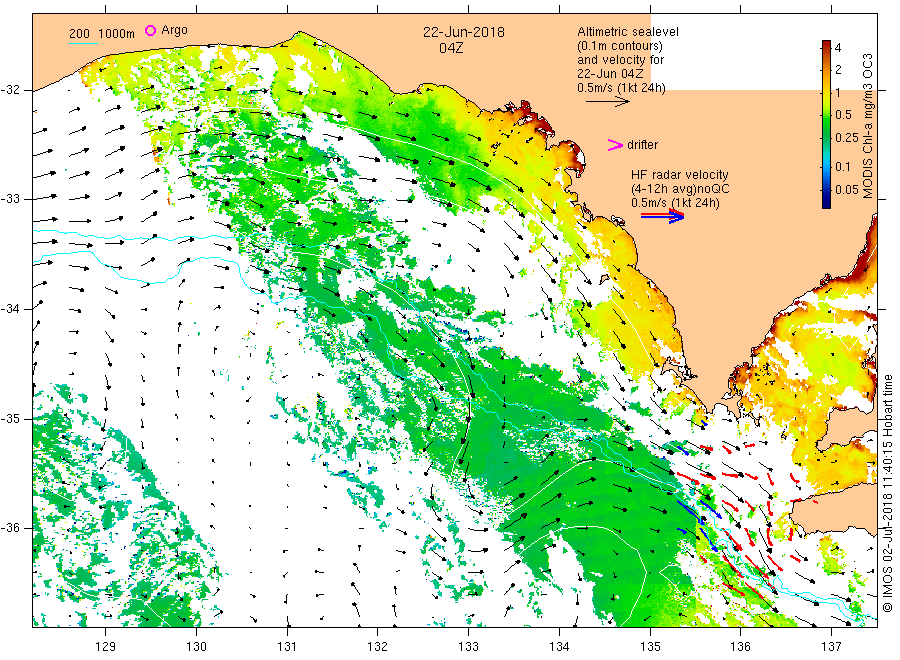Click the cyan isobath legend line
This screenshot has width=900, height=660.
[83, 43]
